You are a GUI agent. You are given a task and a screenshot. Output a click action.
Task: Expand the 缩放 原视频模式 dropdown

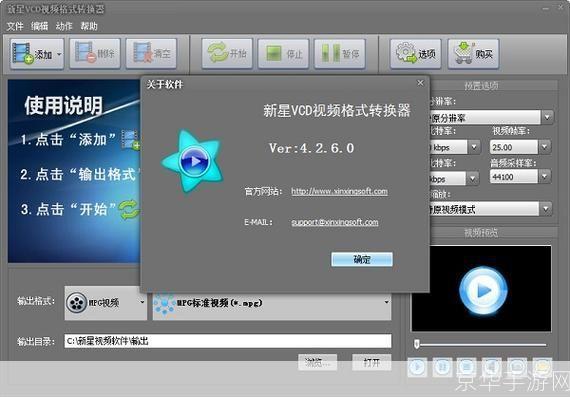(545, 209)
